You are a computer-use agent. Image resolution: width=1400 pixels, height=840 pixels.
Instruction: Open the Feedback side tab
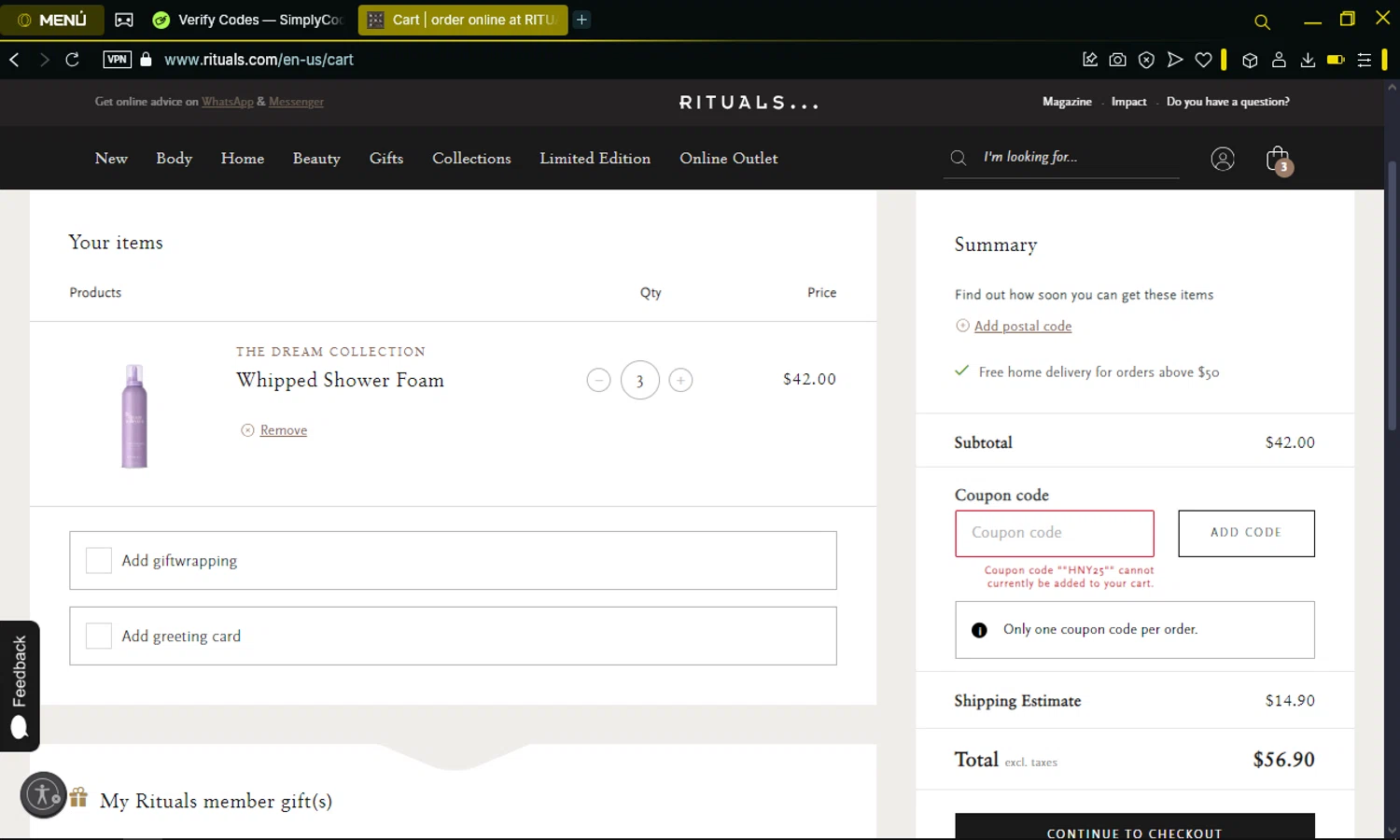click(20, 686)
